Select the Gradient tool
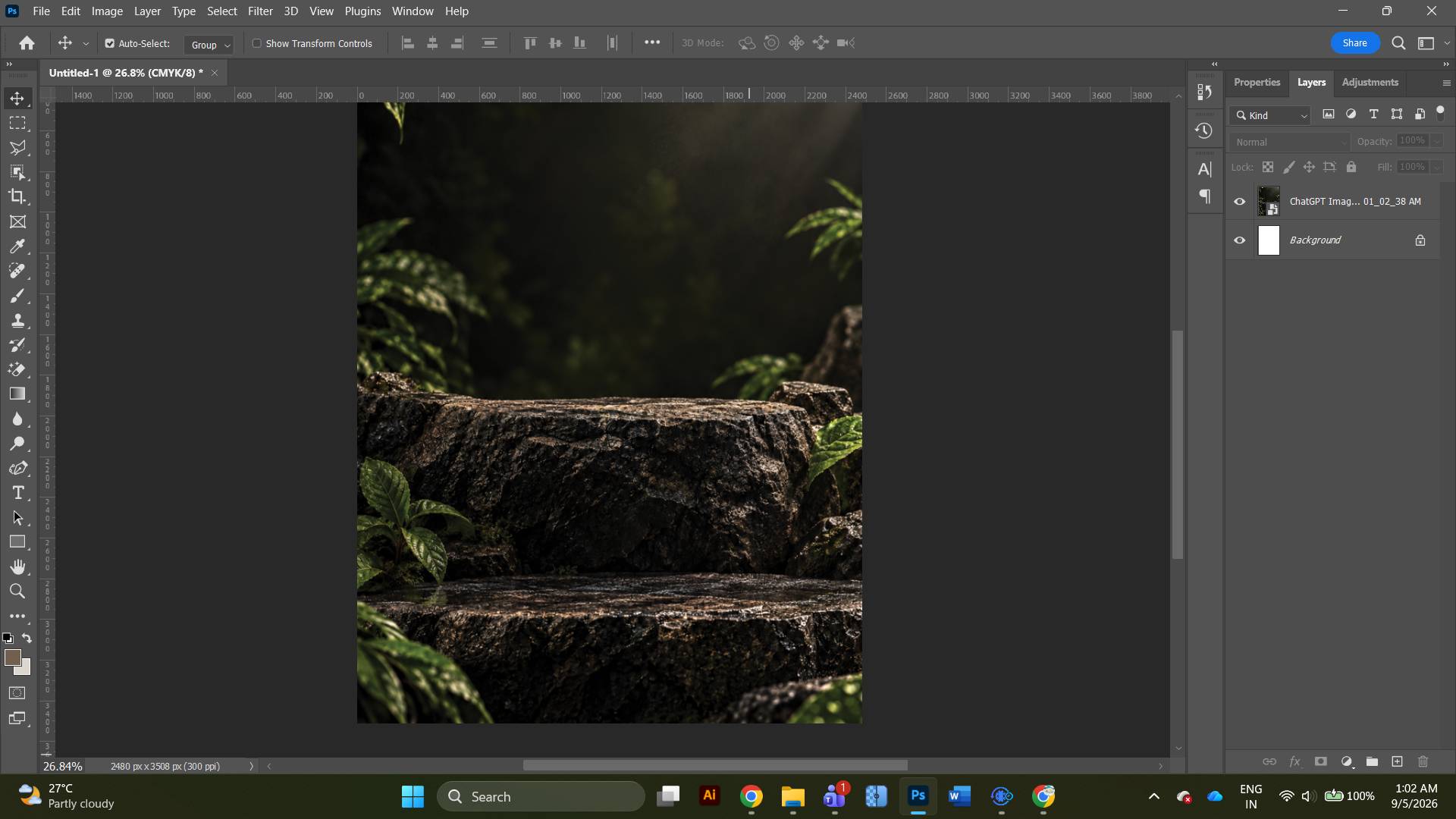1456x819 pixels. [x=17, y=394]
